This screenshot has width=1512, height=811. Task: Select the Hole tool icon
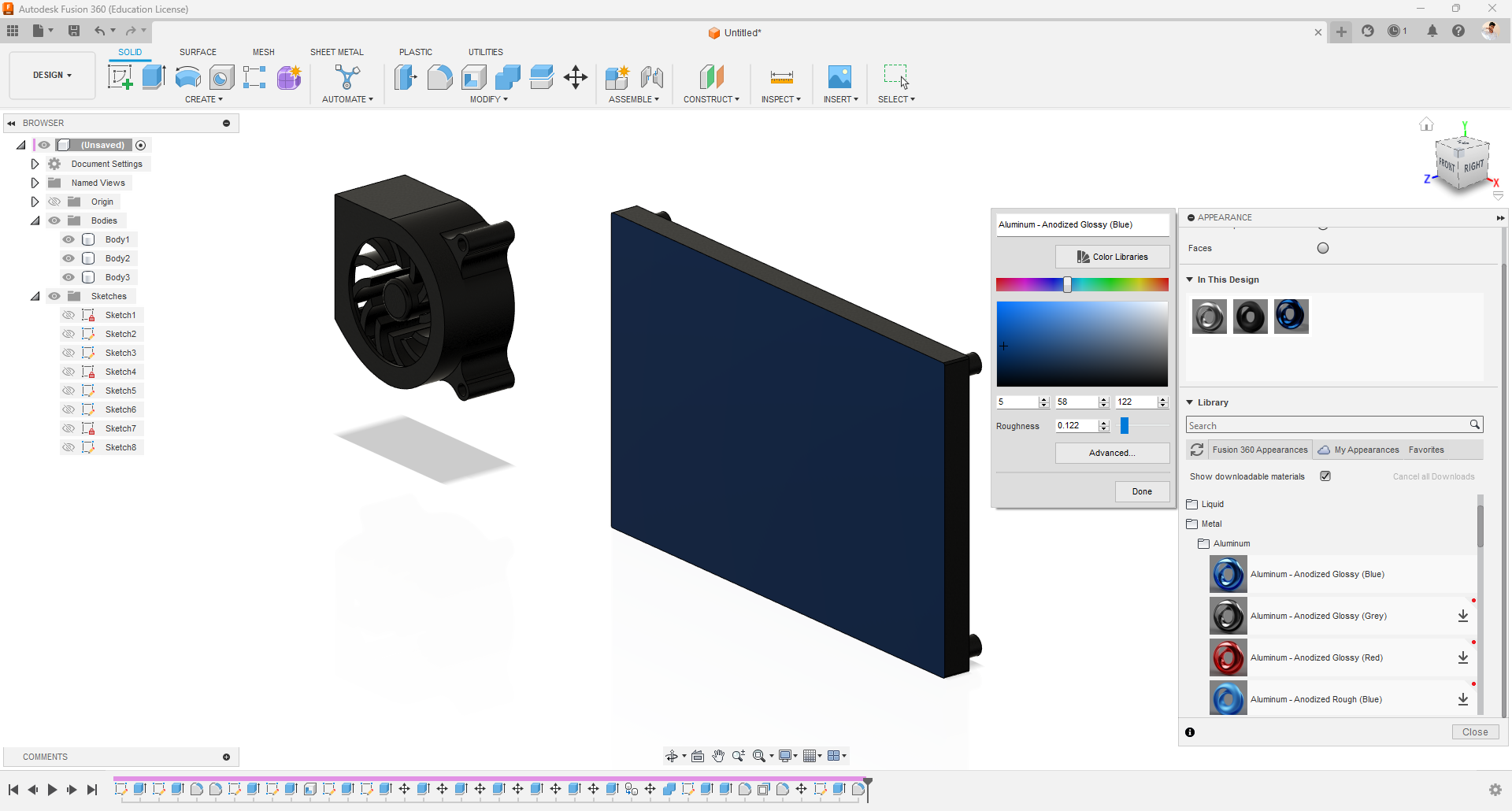click(x=221, y=77)
